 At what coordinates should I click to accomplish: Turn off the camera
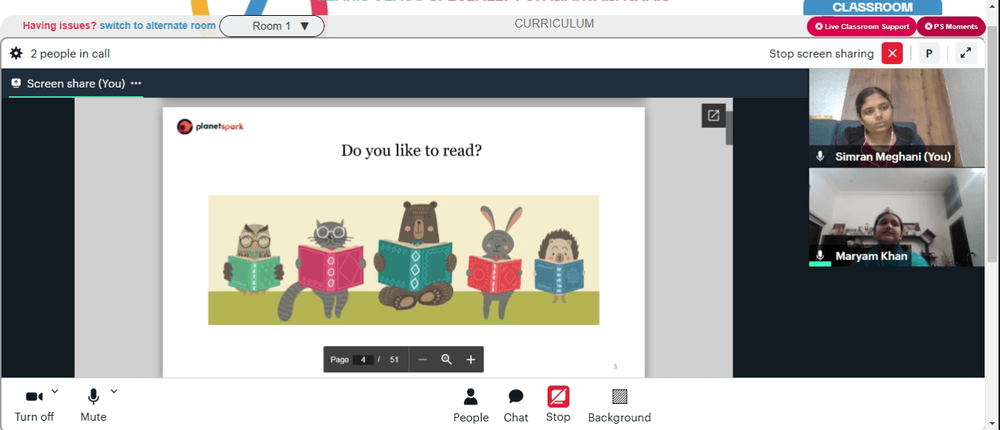coord(34,406)
